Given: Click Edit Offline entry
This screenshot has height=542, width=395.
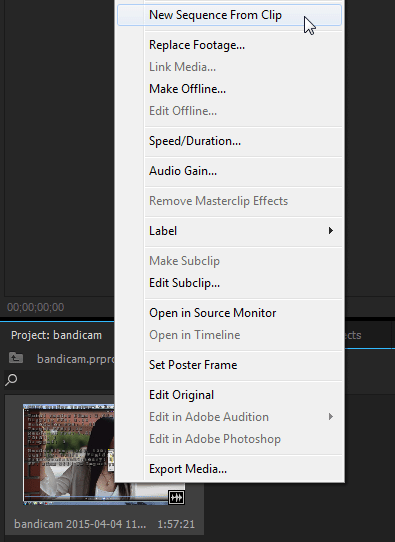Looking at the screenshot, I should (229, 111).
